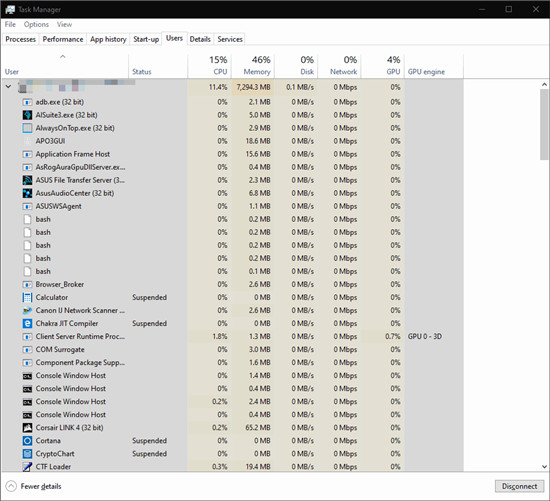Viewport: 550px width, 501px height.
Task: Switch to the Performance tab
Action: (63, 39)
